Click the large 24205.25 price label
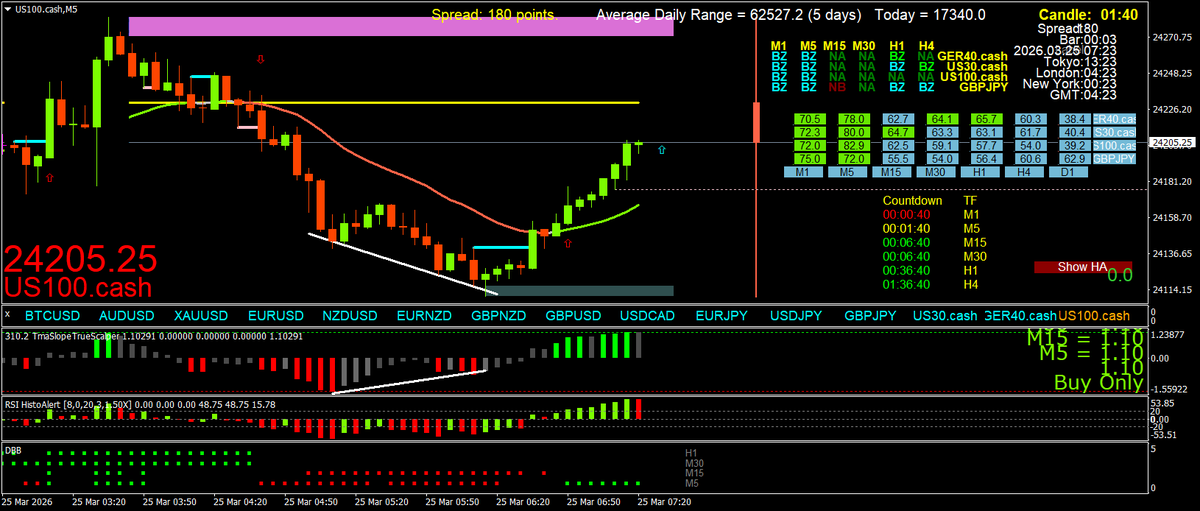1200x511 pixels. click(80, 260)
